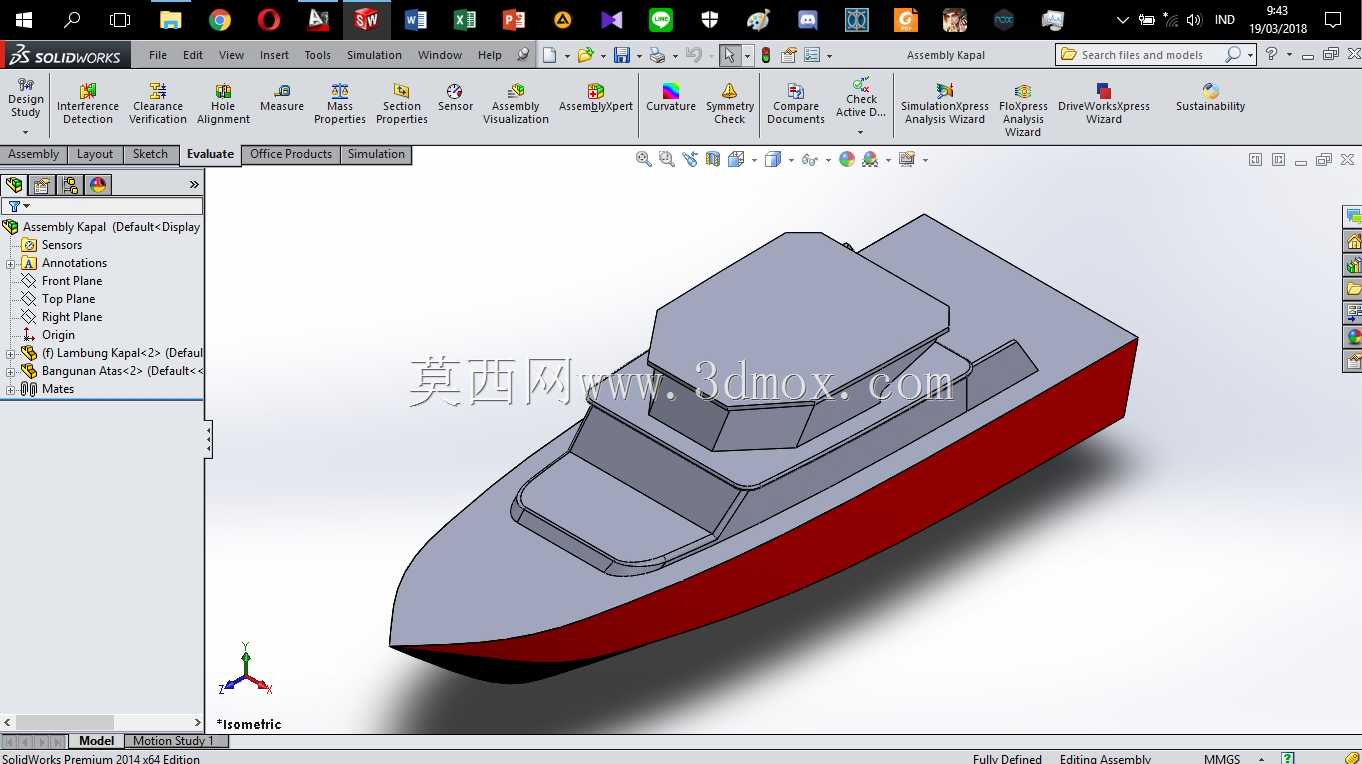Click the Sensor tool
The height and width of the screenshot is (764, 1362).
click(x=455, y=98)
